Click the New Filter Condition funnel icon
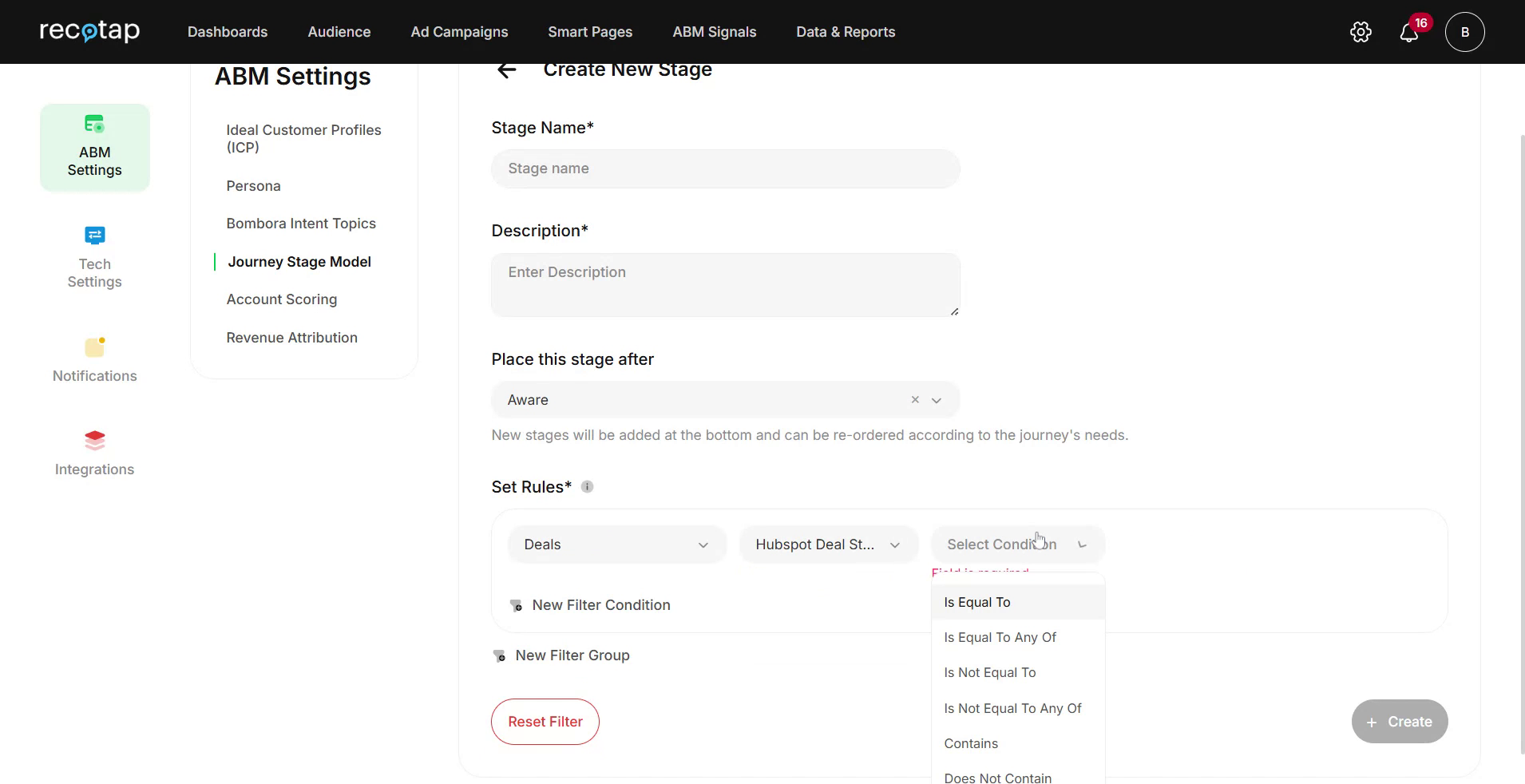1525x784 pixels. 515,606
